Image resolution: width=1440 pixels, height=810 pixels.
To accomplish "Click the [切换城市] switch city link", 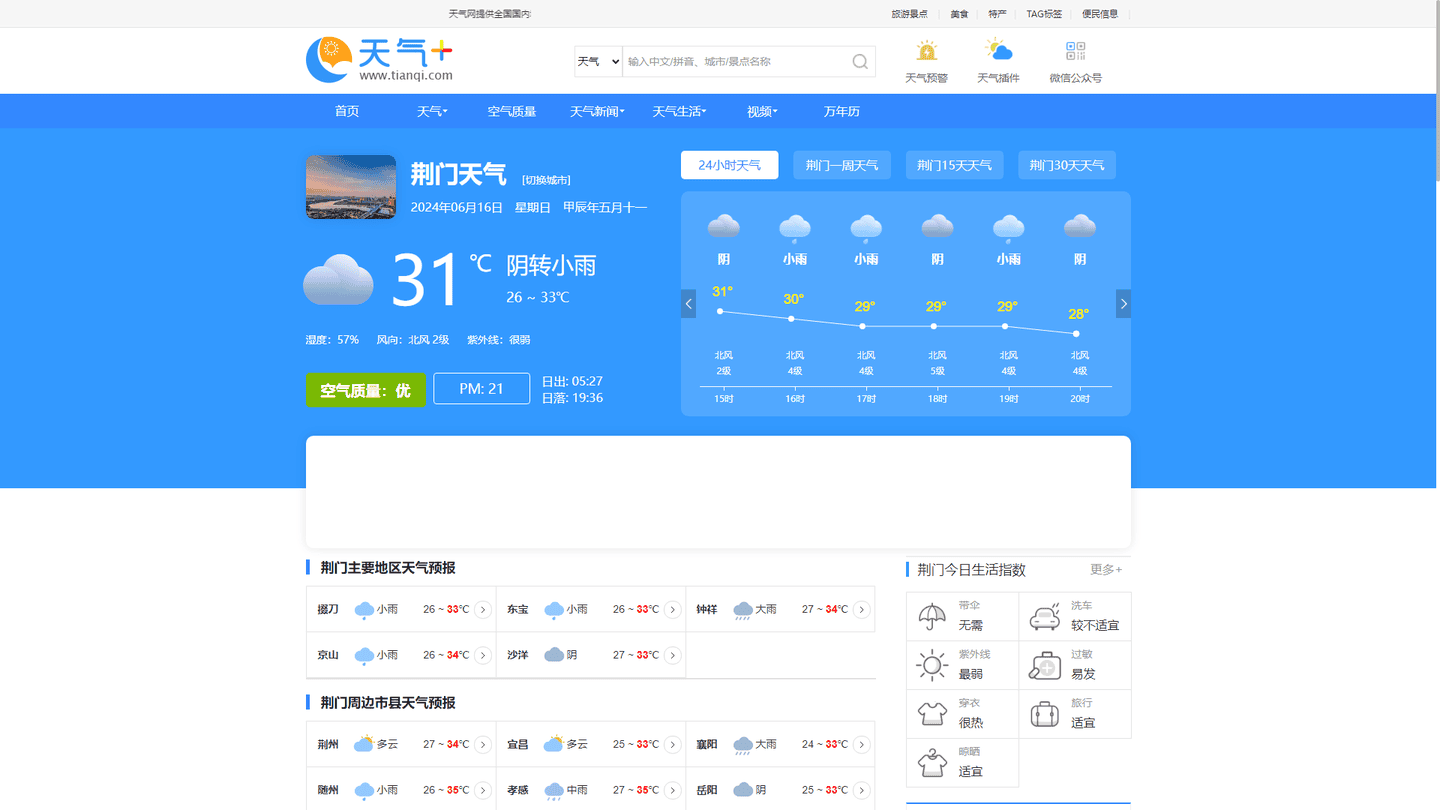I will (546, 180).
